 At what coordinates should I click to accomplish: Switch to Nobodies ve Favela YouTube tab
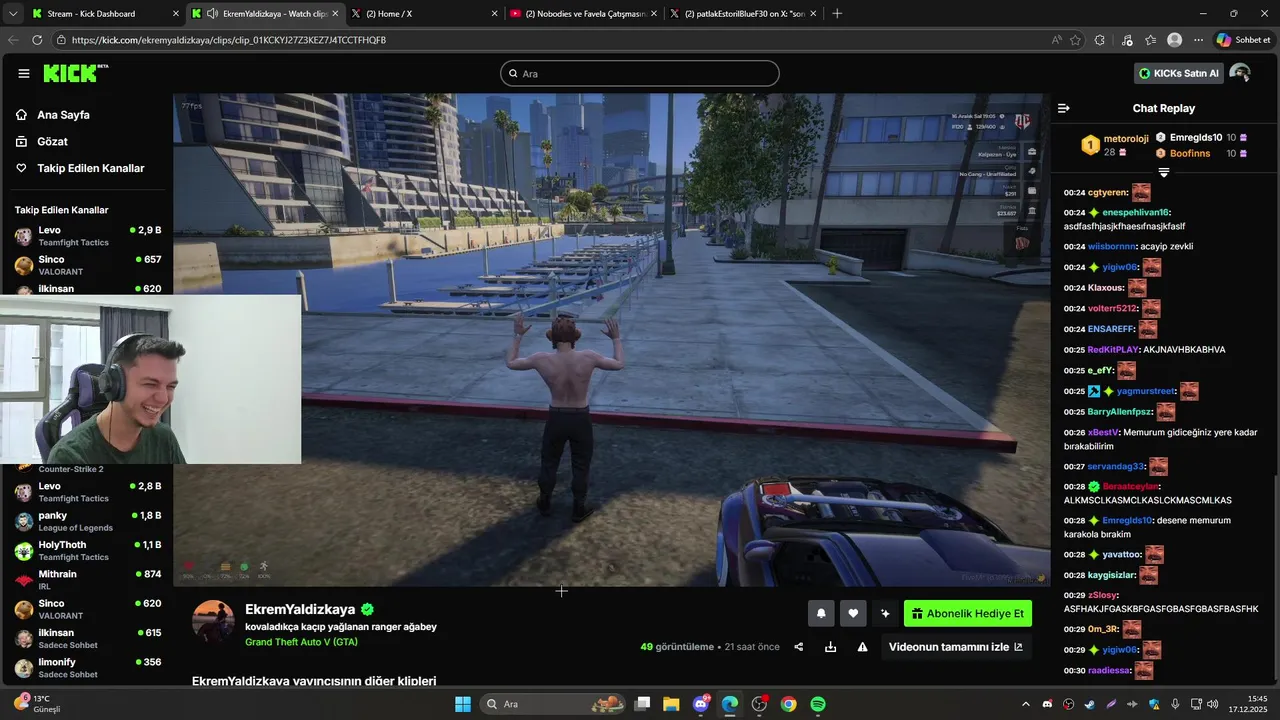(x=583, y=14)
